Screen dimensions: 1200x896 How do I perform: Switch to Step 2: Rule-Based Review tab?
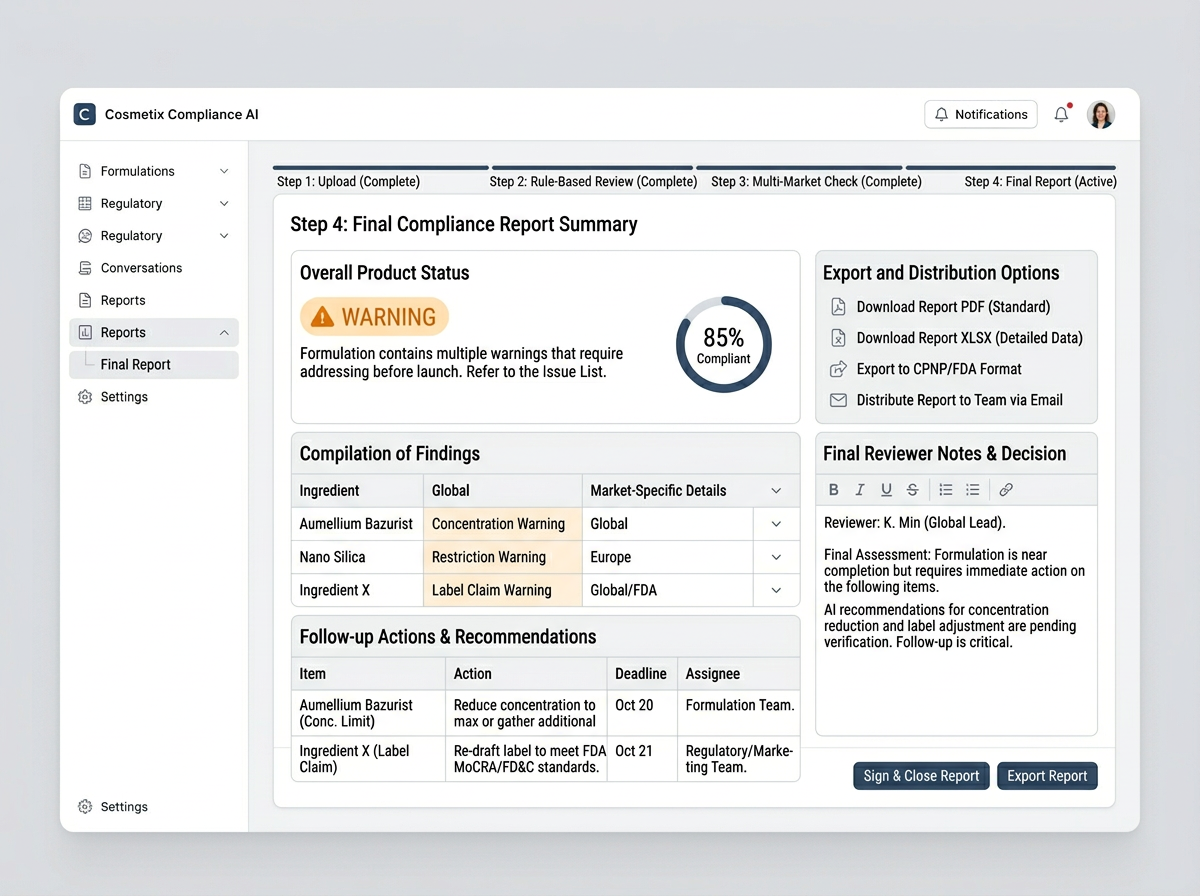[592, 181]
